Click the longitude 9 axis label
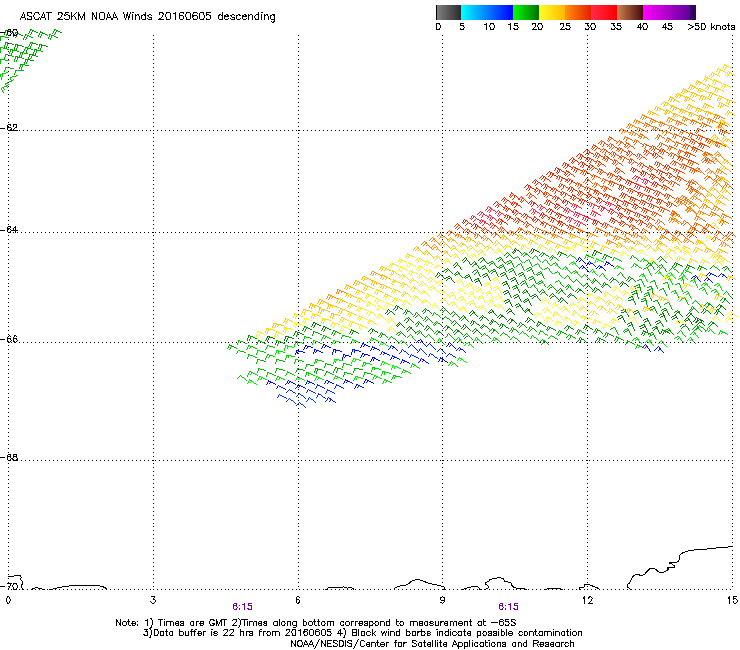 (x=443, y=600)
